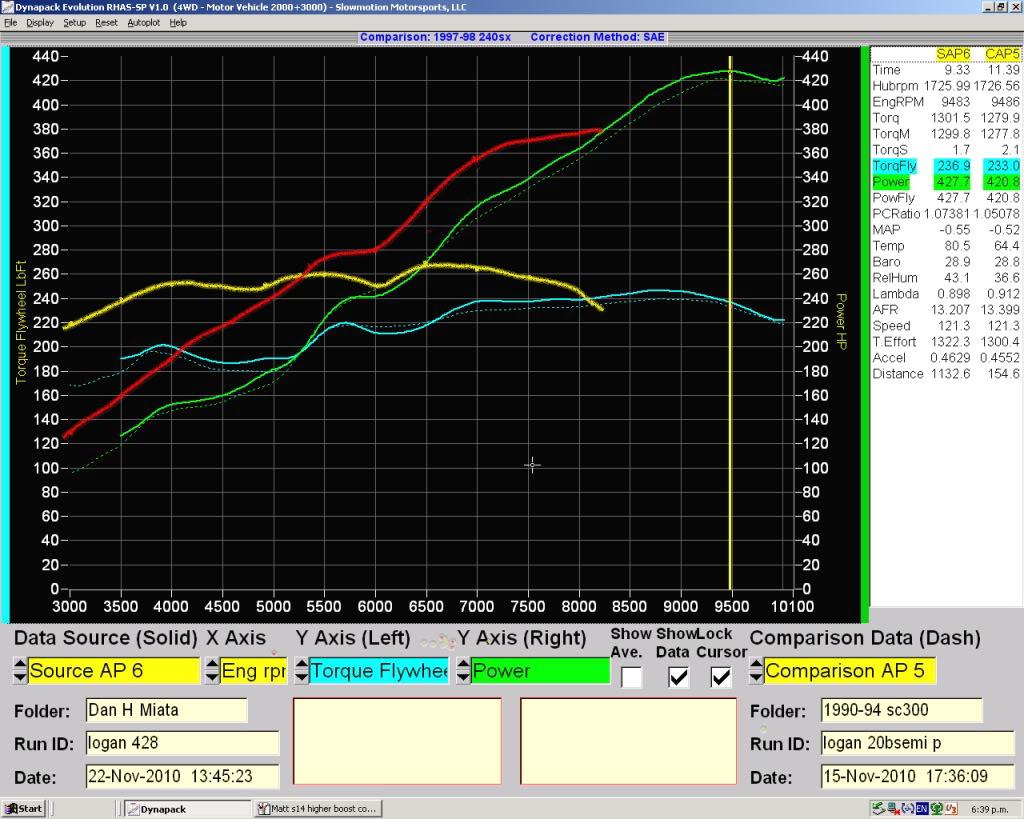This screenshot has width=1024, height=819.
Task: Click the disconnected network tray icon
Action: click(893, 809)
